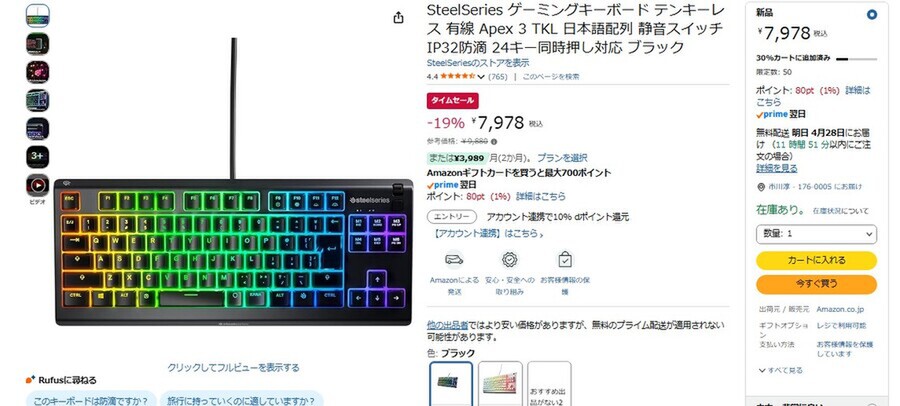
Task: Open the 数量 quantity dropdown
Action: coord(816,234)
